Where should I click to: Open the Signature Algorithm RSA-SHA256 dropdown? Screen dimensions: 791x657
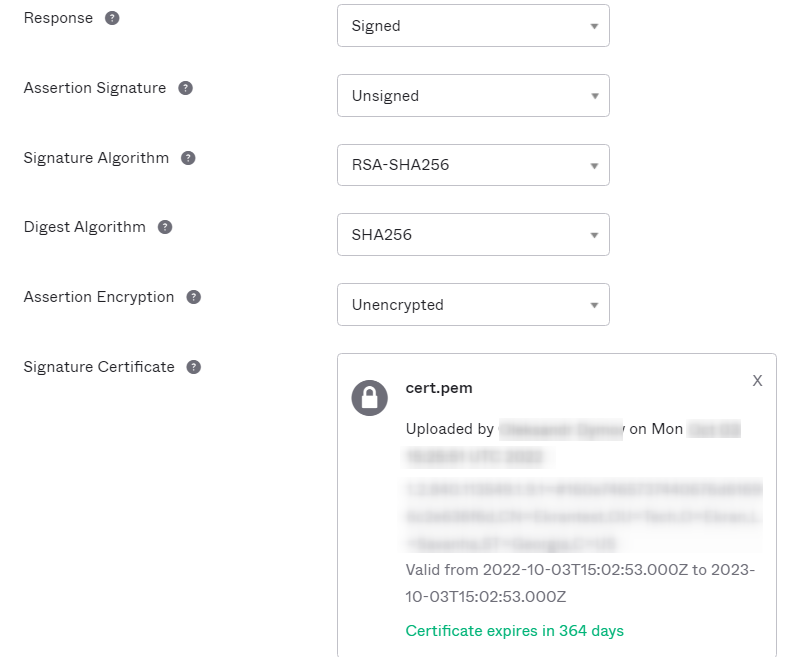coord(473,165)
